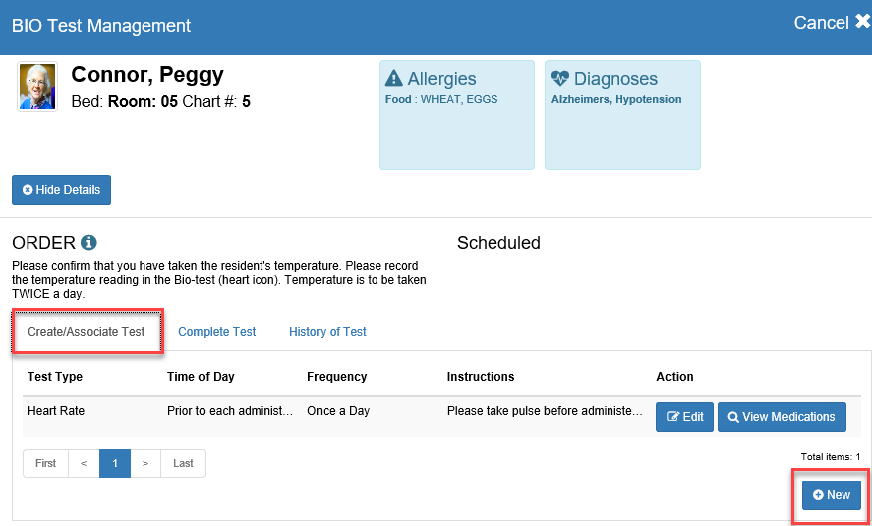This screenshot has height=526, width=872.
Task: View Medications for Heart Rate test
Action: (781, 417)
